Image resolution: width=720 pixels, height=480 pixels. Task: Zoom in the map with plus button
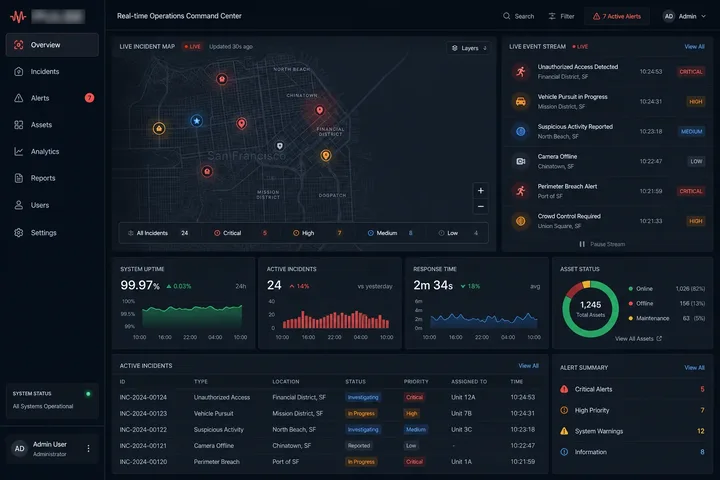480,191
